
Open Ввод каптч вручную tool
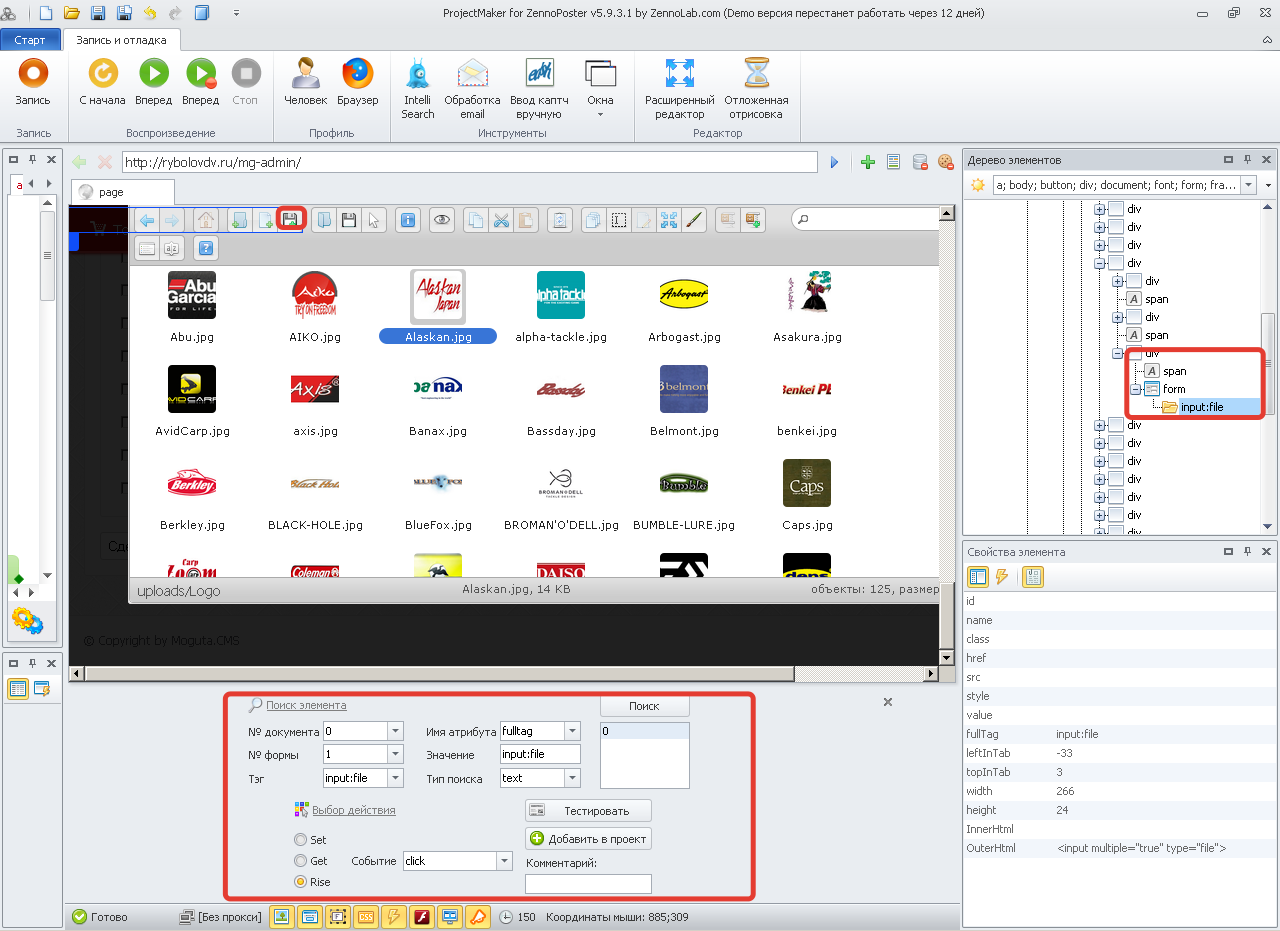540,74
